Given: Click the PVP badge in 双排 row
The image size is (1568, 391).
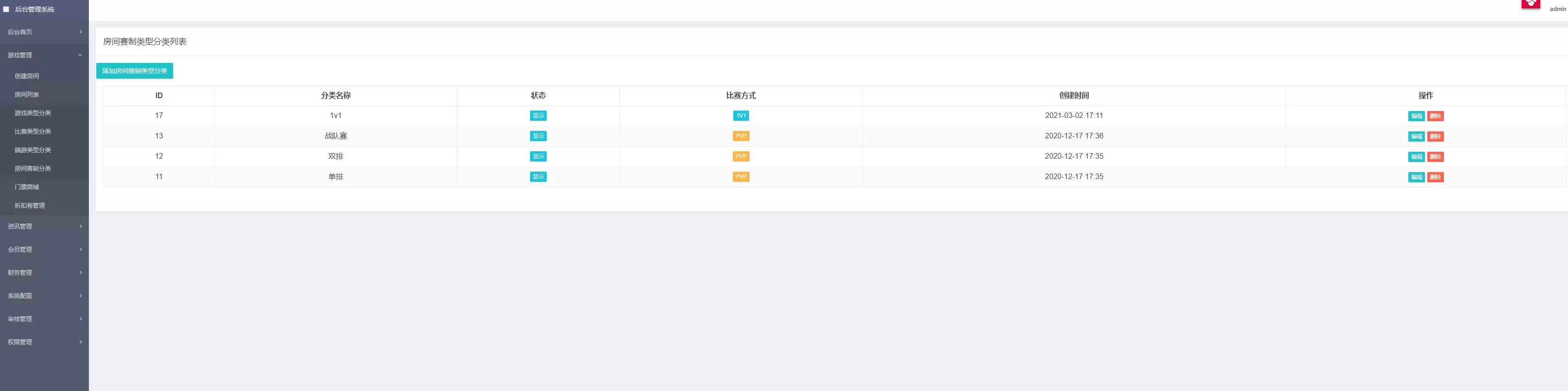Looking at the screenshot, I should point(741,157).
